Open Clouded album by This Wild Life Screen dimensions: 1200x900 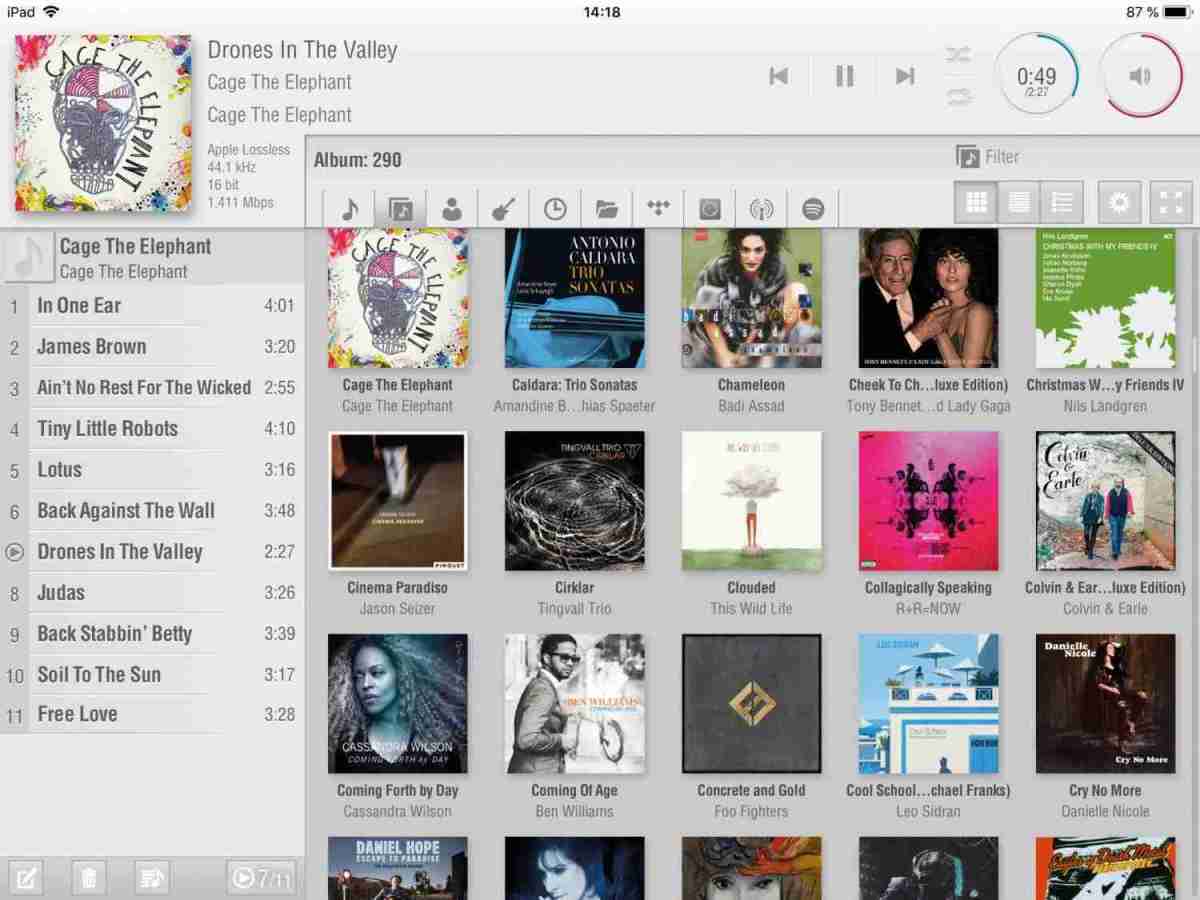(x=751, y=501)
